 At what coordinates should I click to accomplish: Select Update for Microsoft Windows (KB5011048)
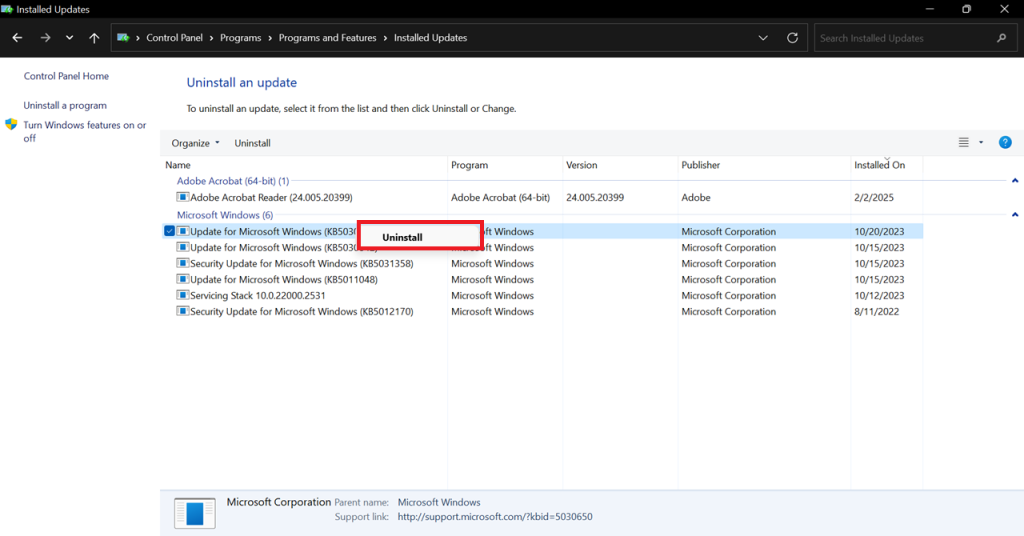[283, 279]
